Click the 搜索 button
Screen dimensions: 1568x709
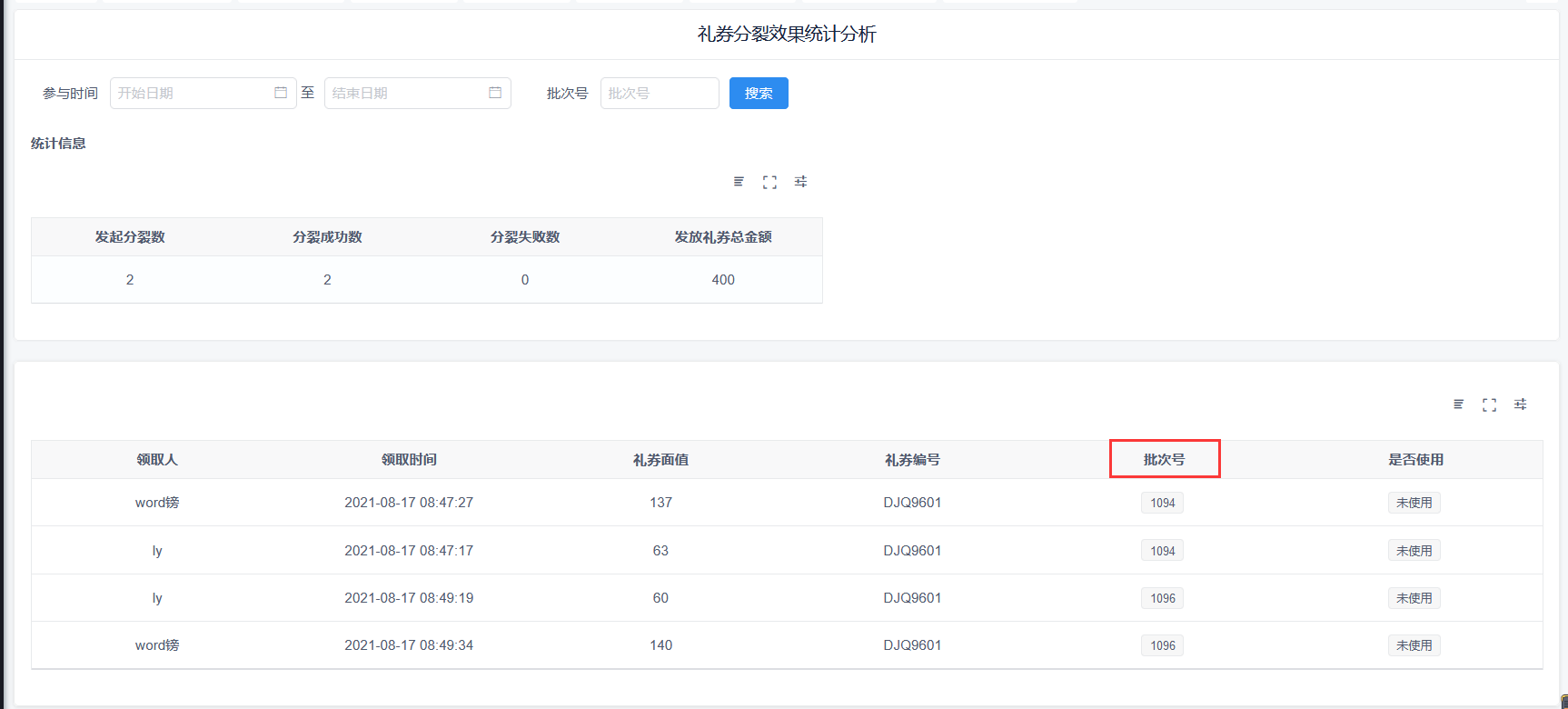pos(759,93)
